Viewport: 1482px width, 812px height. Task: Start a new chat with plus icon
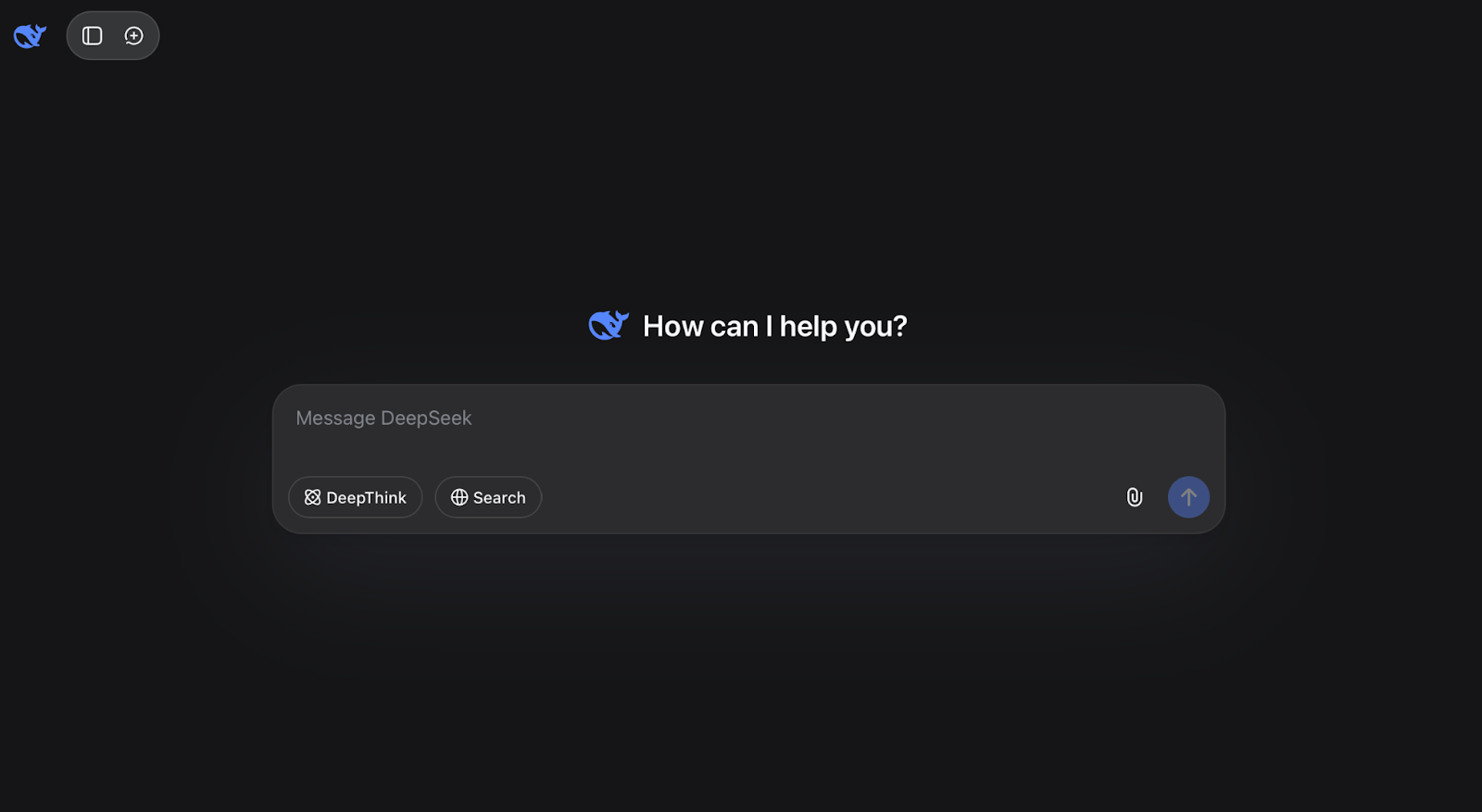coord(134,36)
